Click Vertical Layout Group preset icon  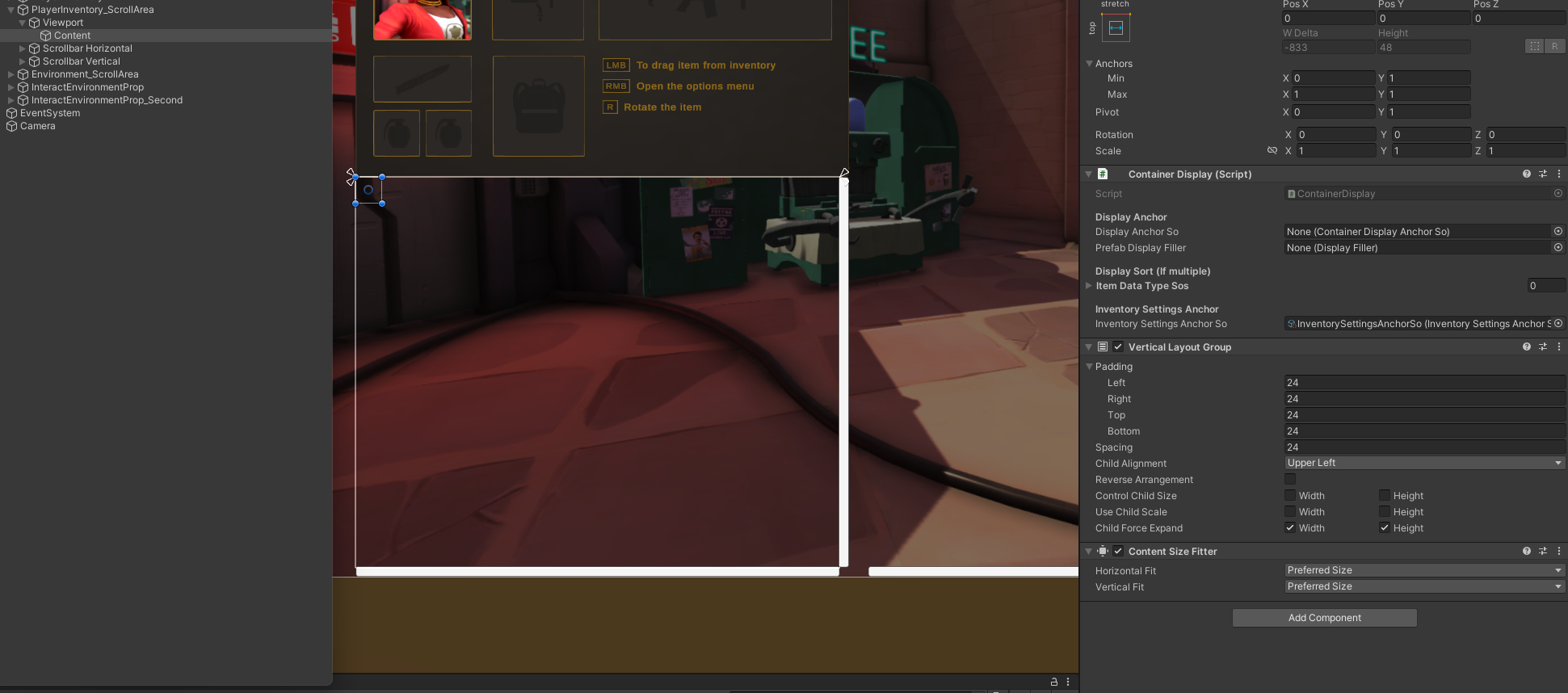point(1542,347)
